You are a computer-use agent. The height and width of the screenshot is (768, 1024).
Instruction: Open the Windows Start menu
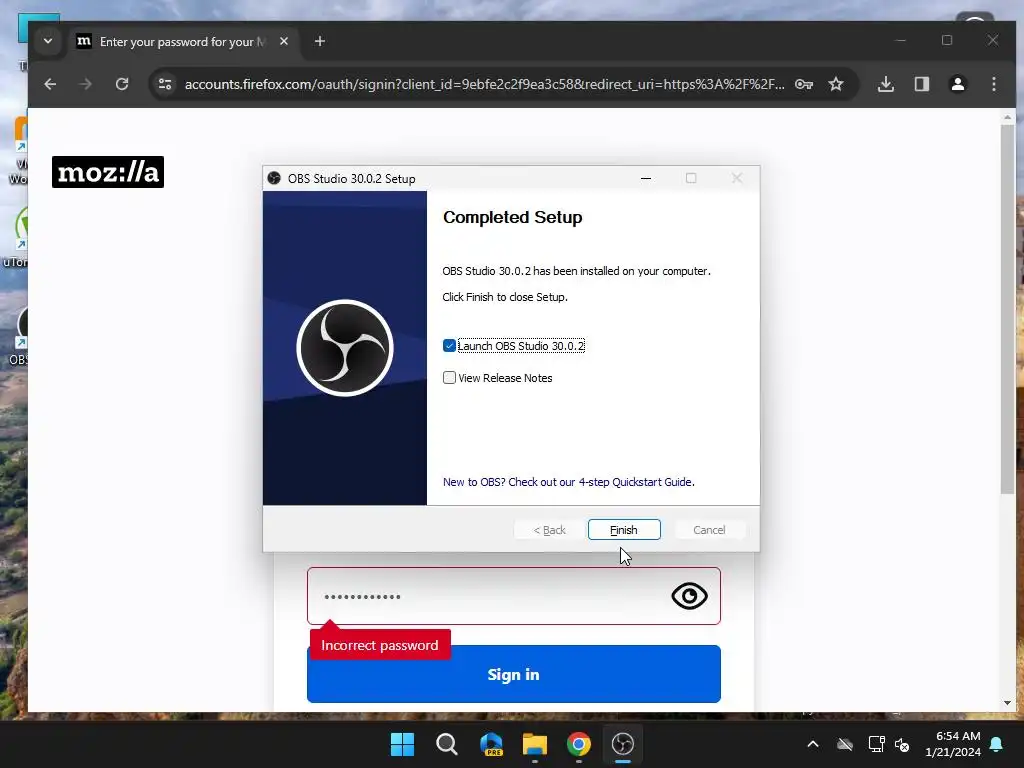(402, 744)
